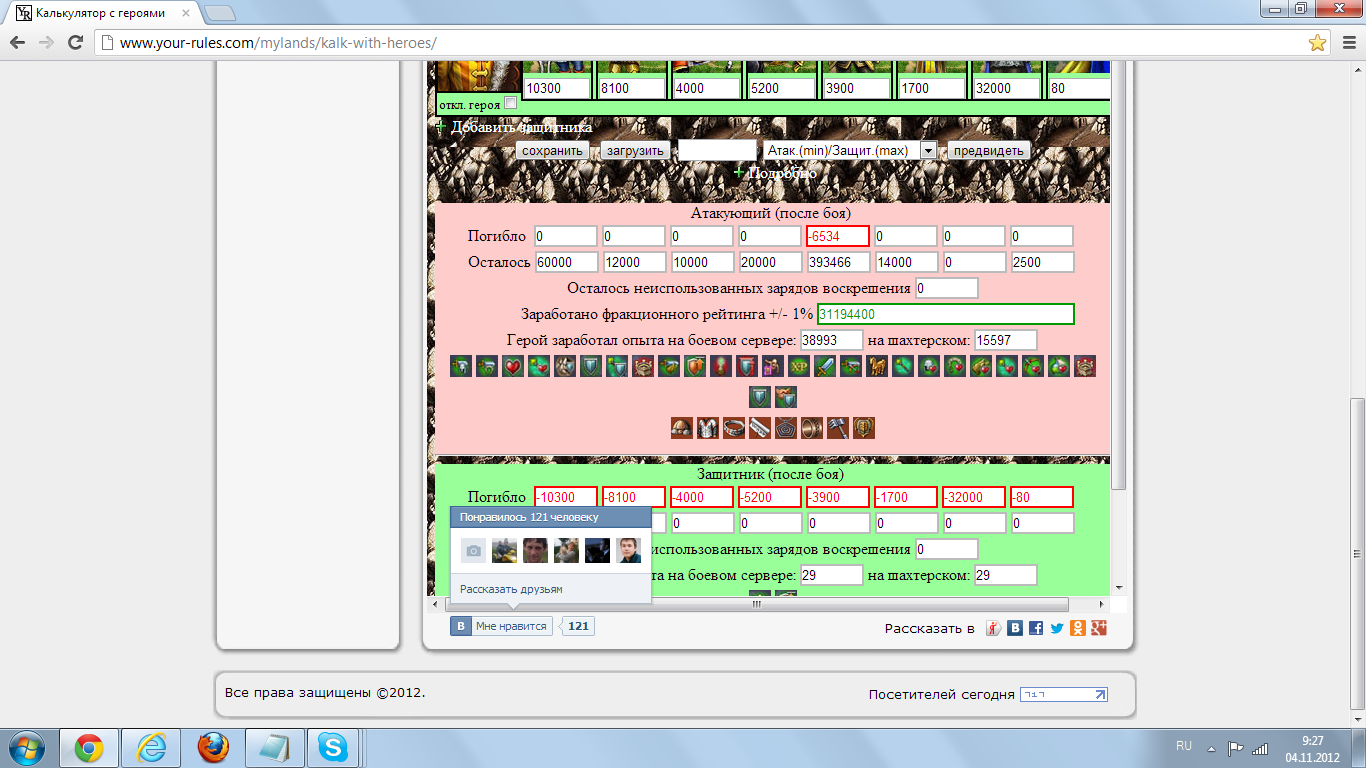Click the helmet artifact slot icon
The image size is (1366, 768).
pos(682,428)
